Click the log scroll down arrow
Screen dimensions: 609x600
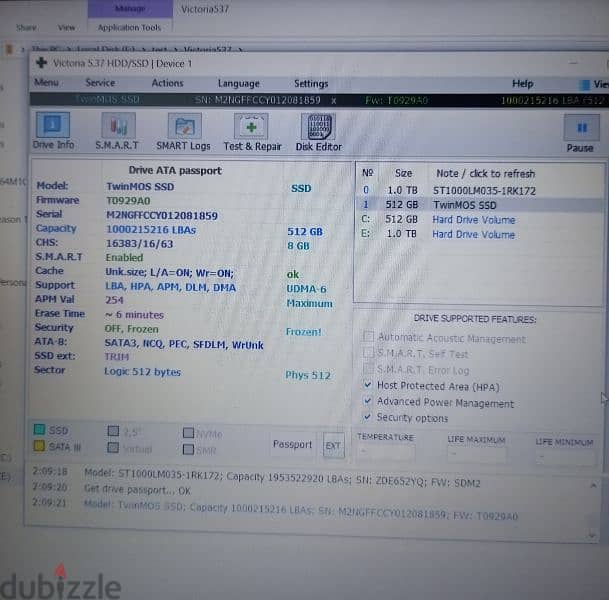click(x=592, y=536)
